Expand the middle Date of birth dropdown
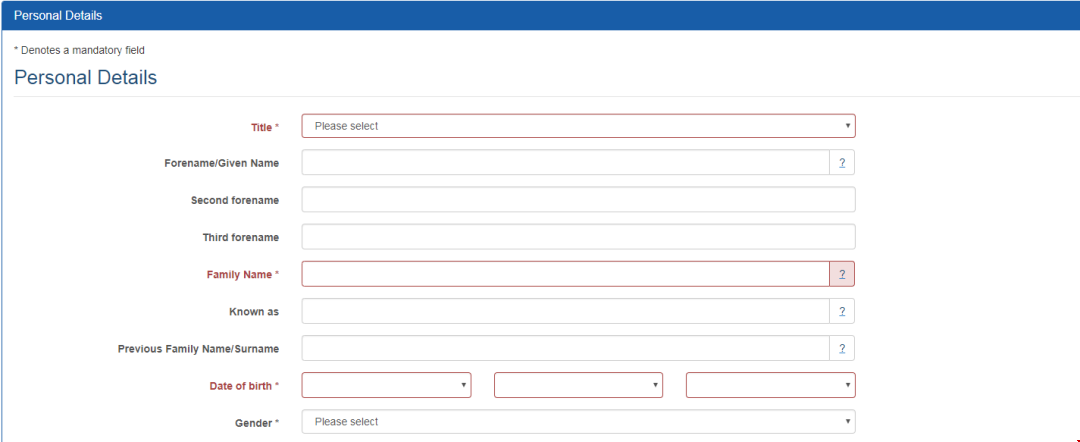Image resolution: width=1080 pixels, height=442 pixels. [x=578, y=385]
